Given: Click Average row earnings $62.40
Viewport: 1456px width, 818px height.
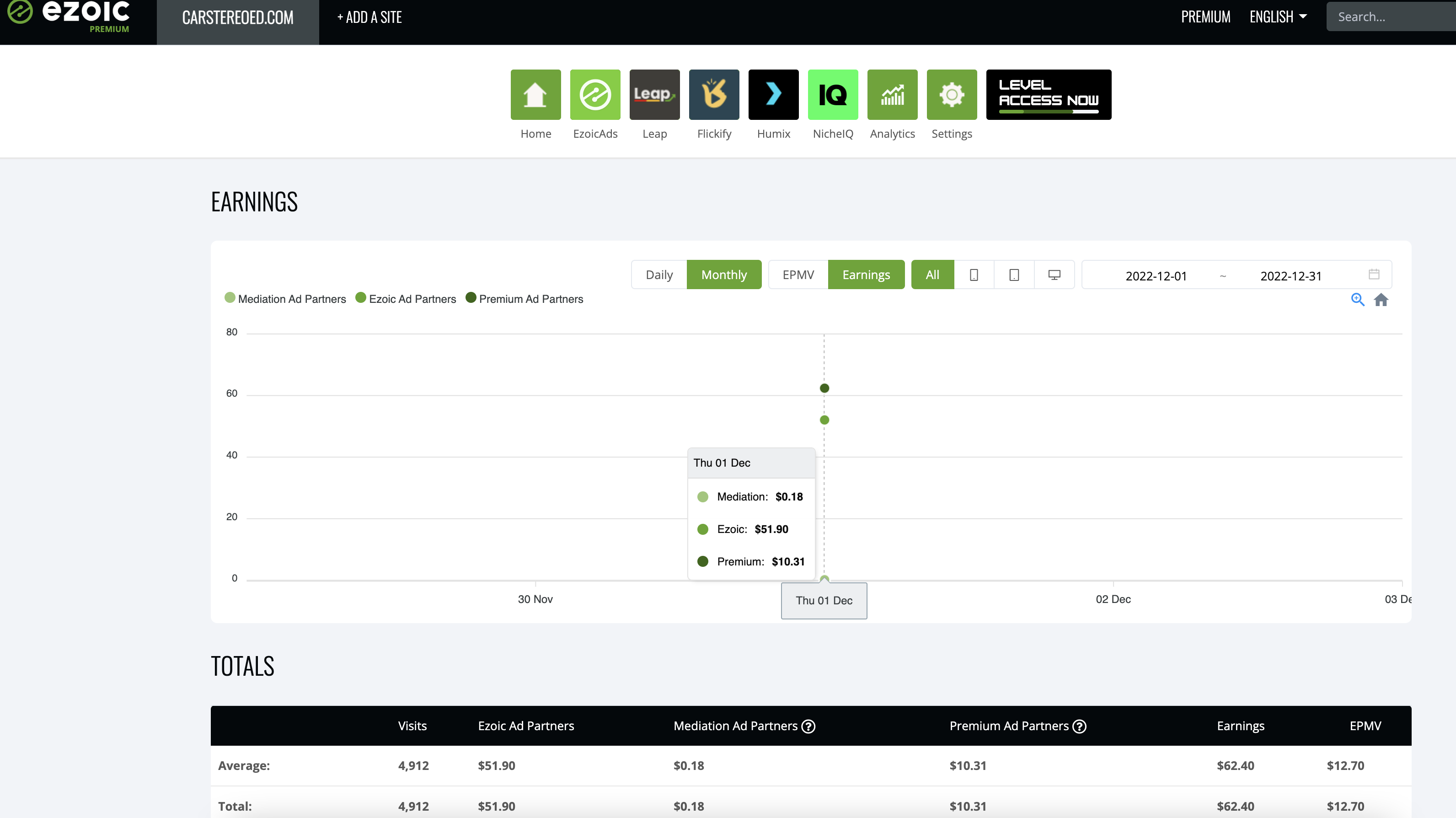Looking at the screenshot, I should pos(1235,765).
